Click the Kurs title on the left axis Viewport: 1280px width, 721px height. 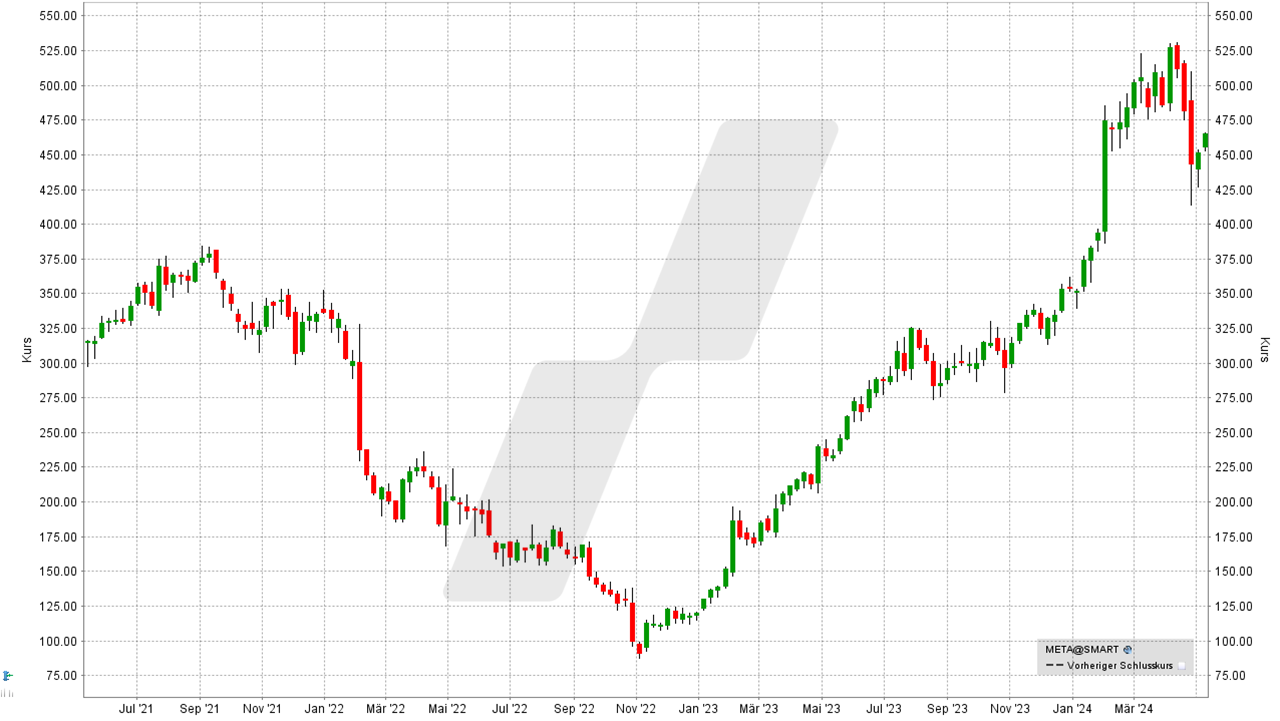pyautogui.click(x=28, y=349)
